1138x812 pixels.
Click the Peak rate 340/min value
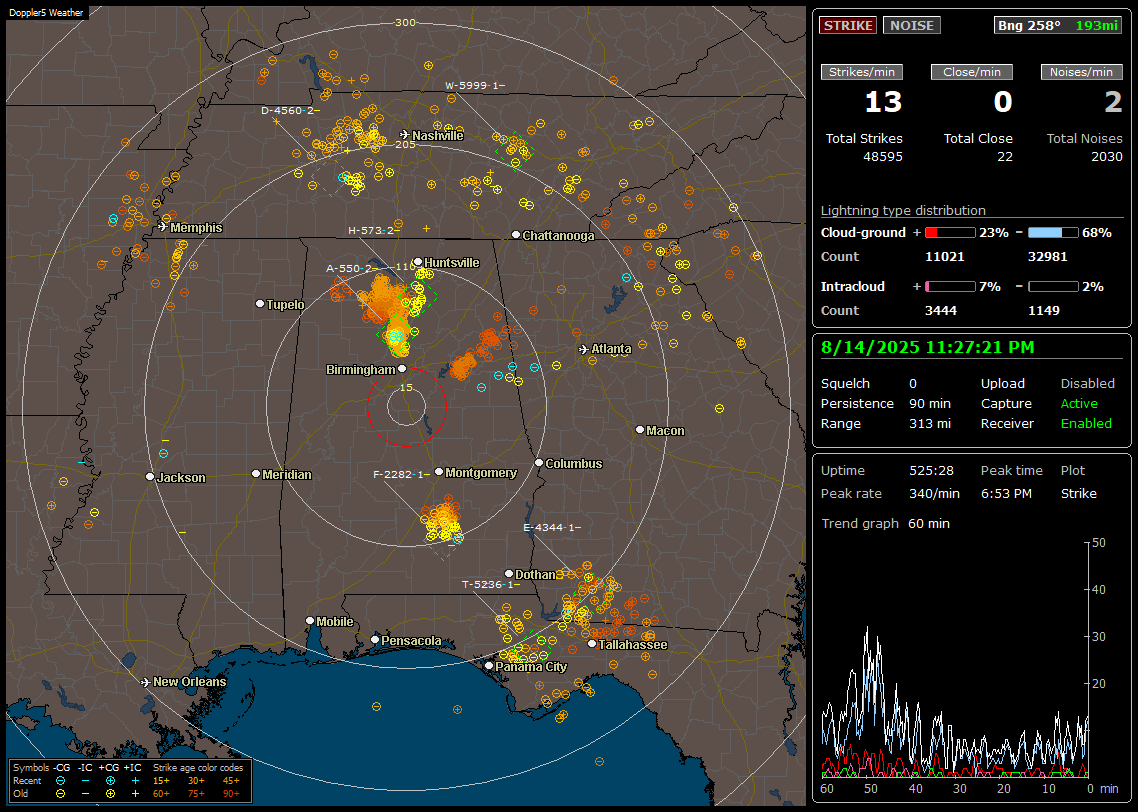[x=934, y=493]
